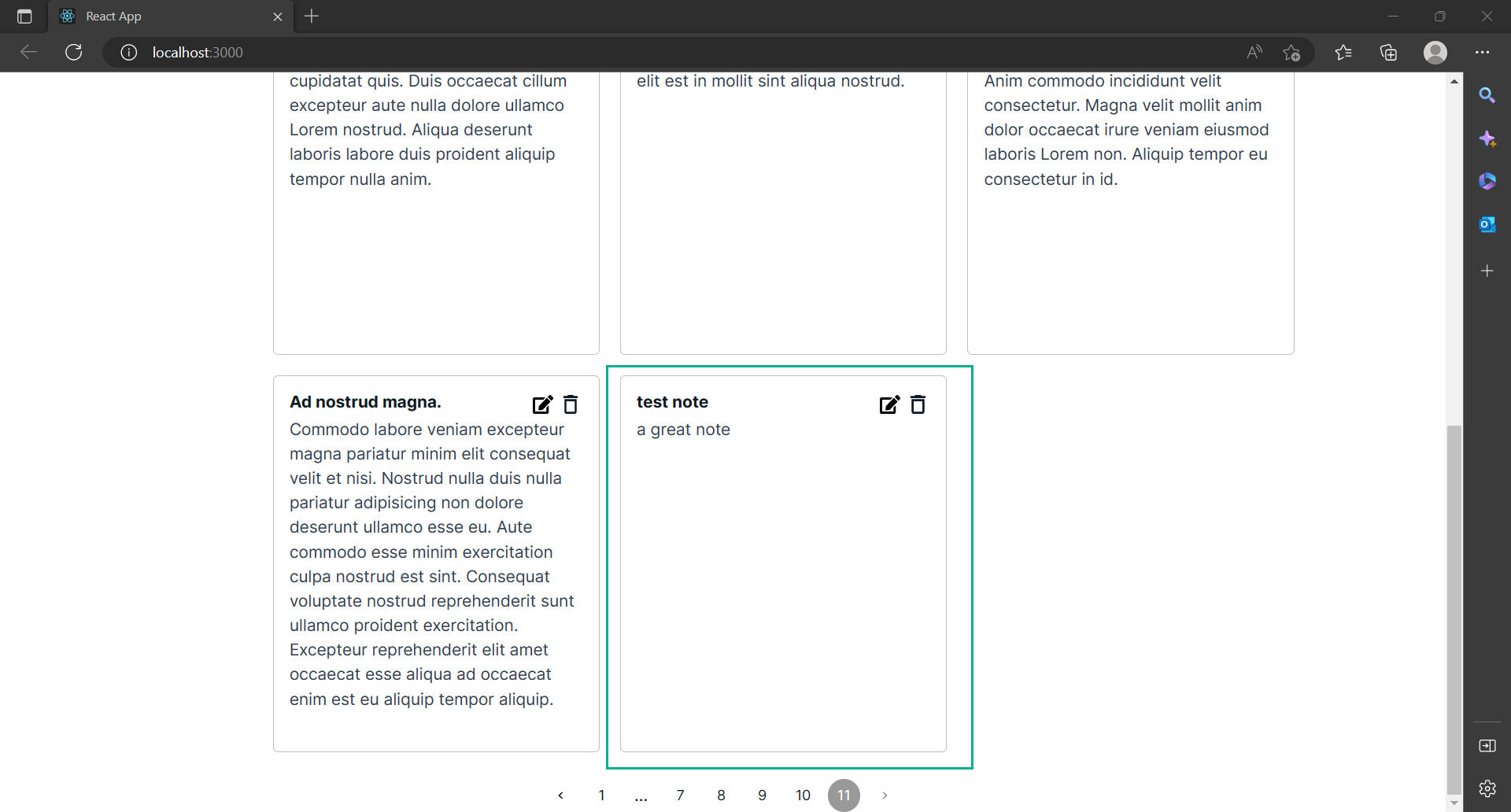The height and width of the screenshot is (812, 1511).
Task: Select the React App tab
Action: pyautogui.click(x=171, y=17)
